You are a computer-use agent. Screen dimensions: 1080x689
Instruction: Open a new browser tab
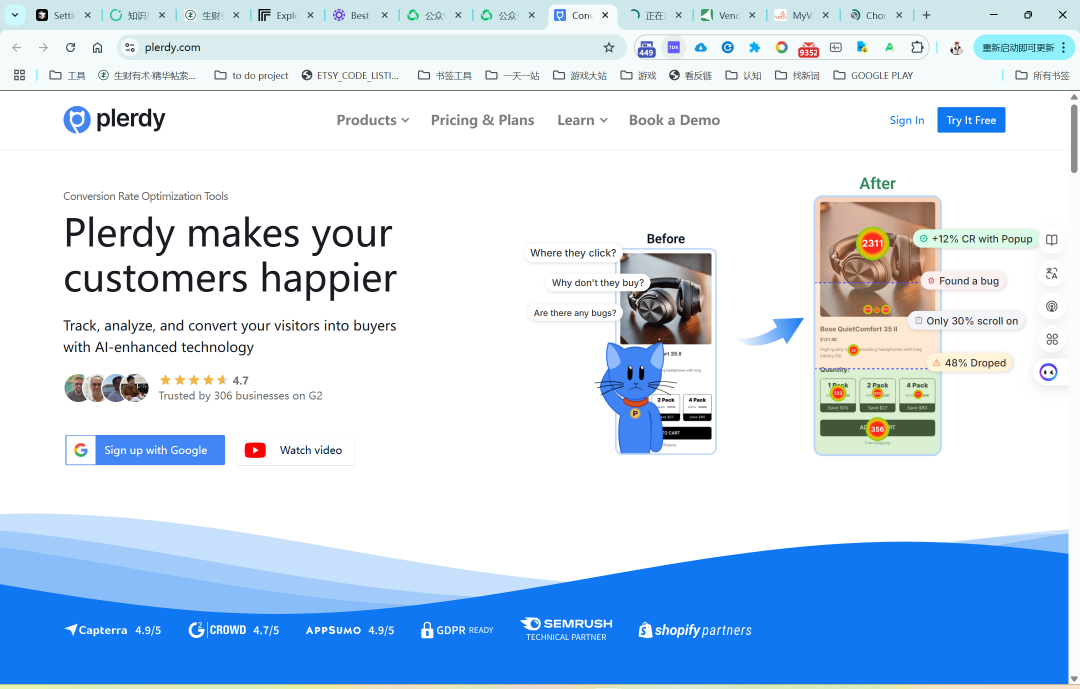926,15
